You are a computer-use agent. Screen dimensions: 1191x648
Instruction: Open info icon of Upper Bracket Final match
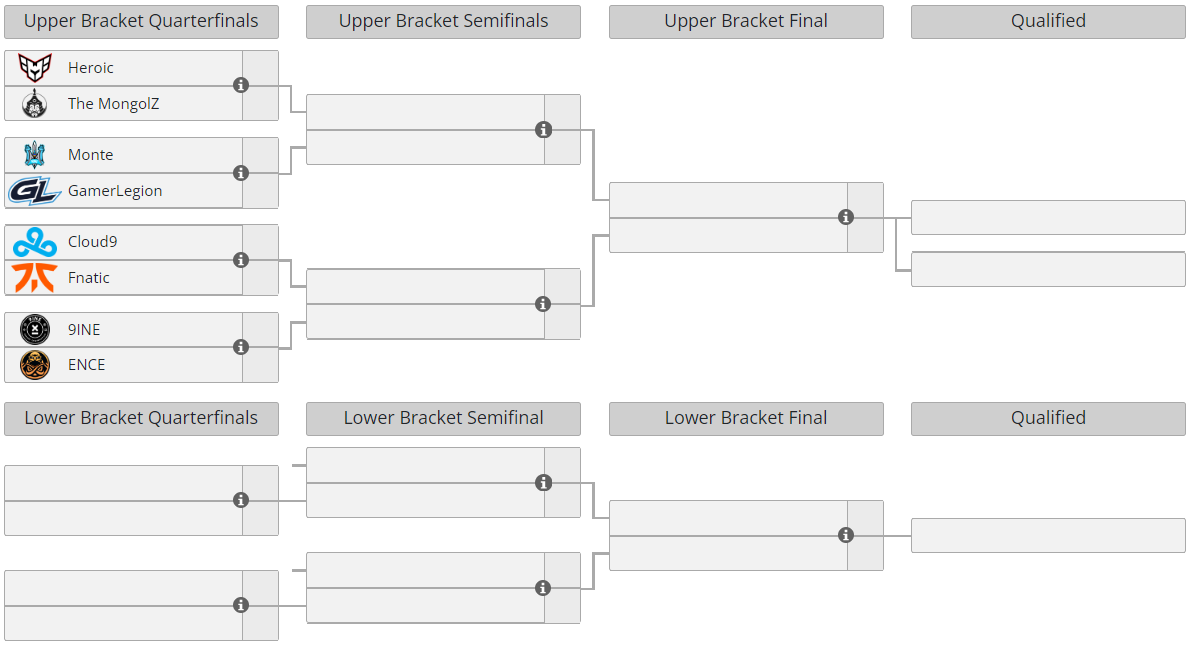point(845,217)
